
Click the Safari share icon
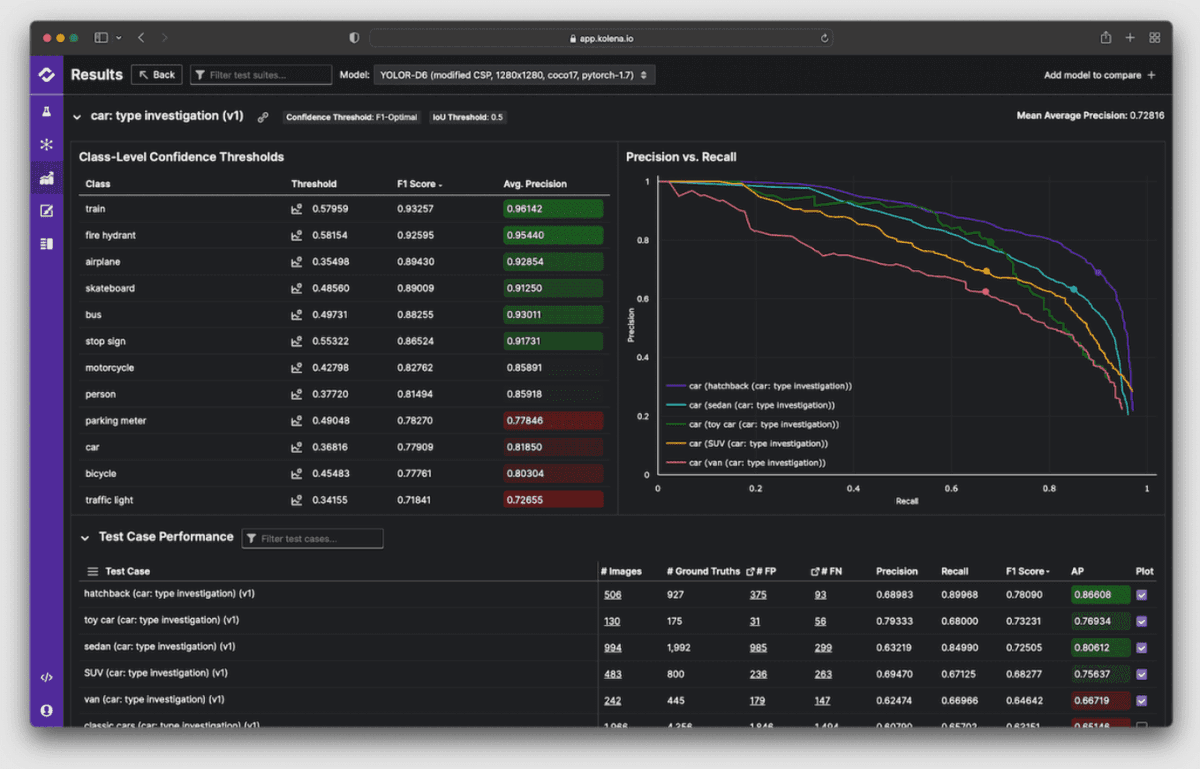tap(1106, 38)
